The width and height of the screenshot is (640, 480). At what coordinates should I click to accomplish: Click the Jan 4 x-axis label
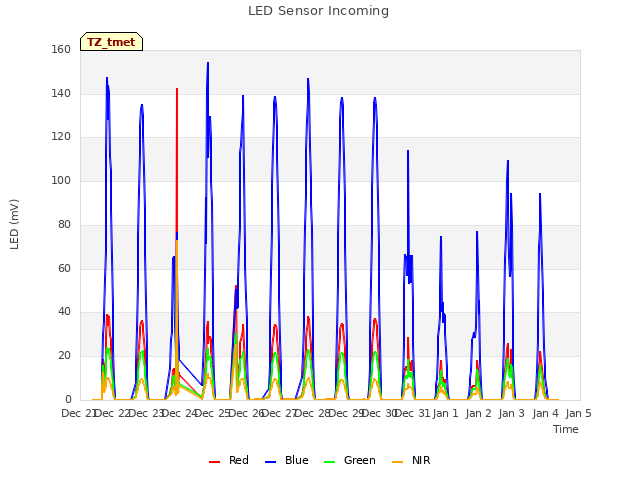[545, 413]
